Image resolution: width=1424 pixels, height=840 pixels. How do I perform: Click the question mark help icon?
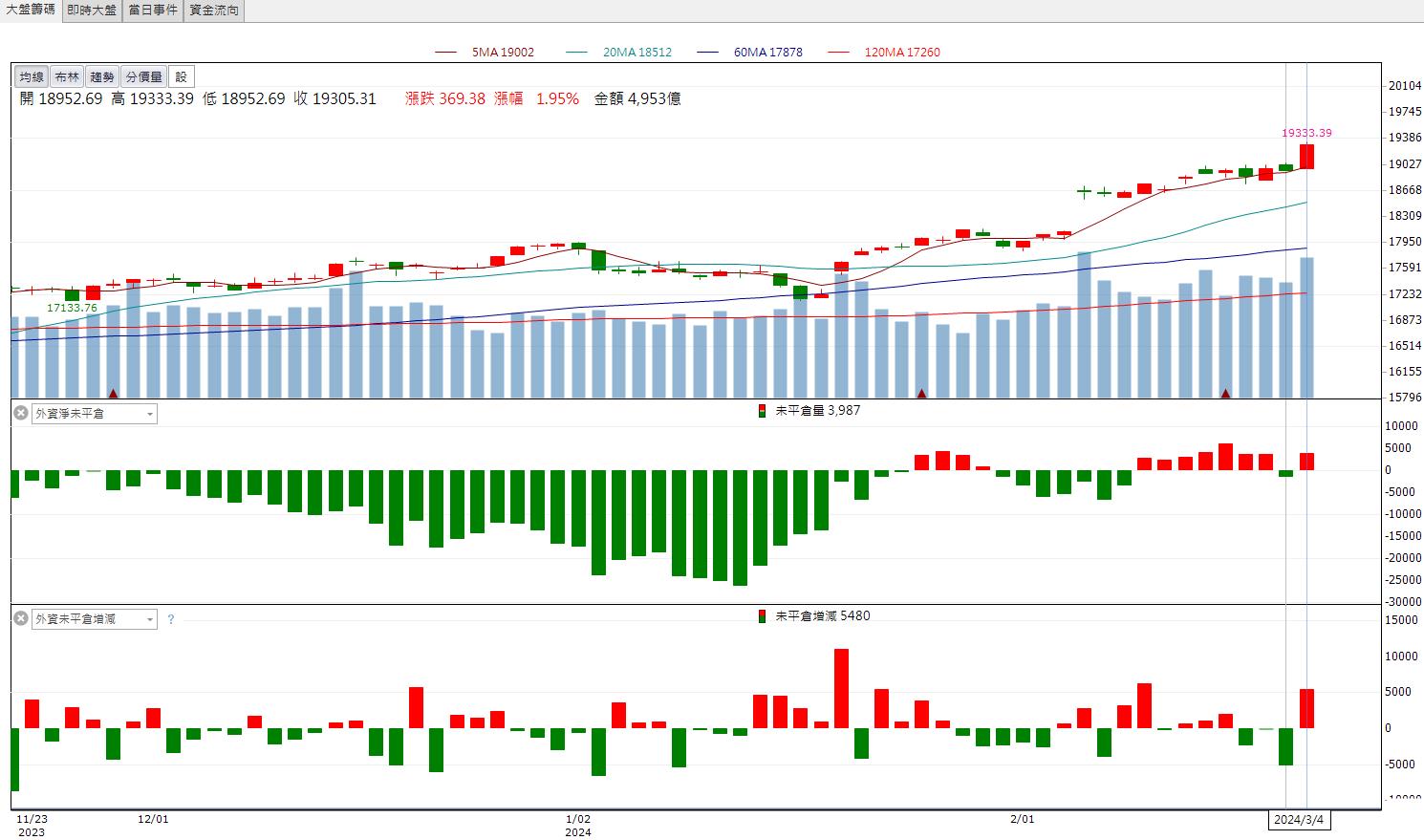click(171, 619)
